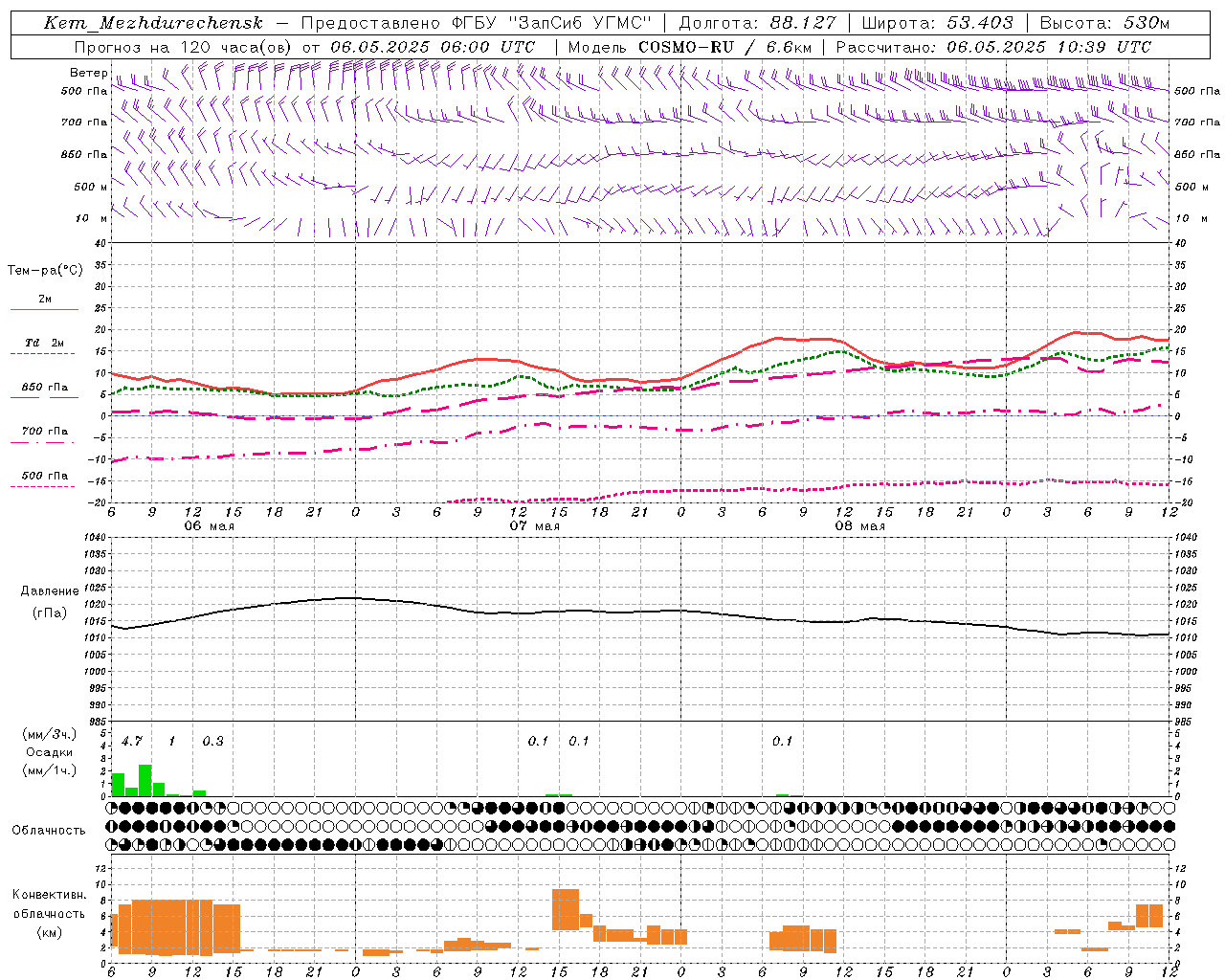
Task: Click the 2м temperature legend entry
Action: (45, 300)
